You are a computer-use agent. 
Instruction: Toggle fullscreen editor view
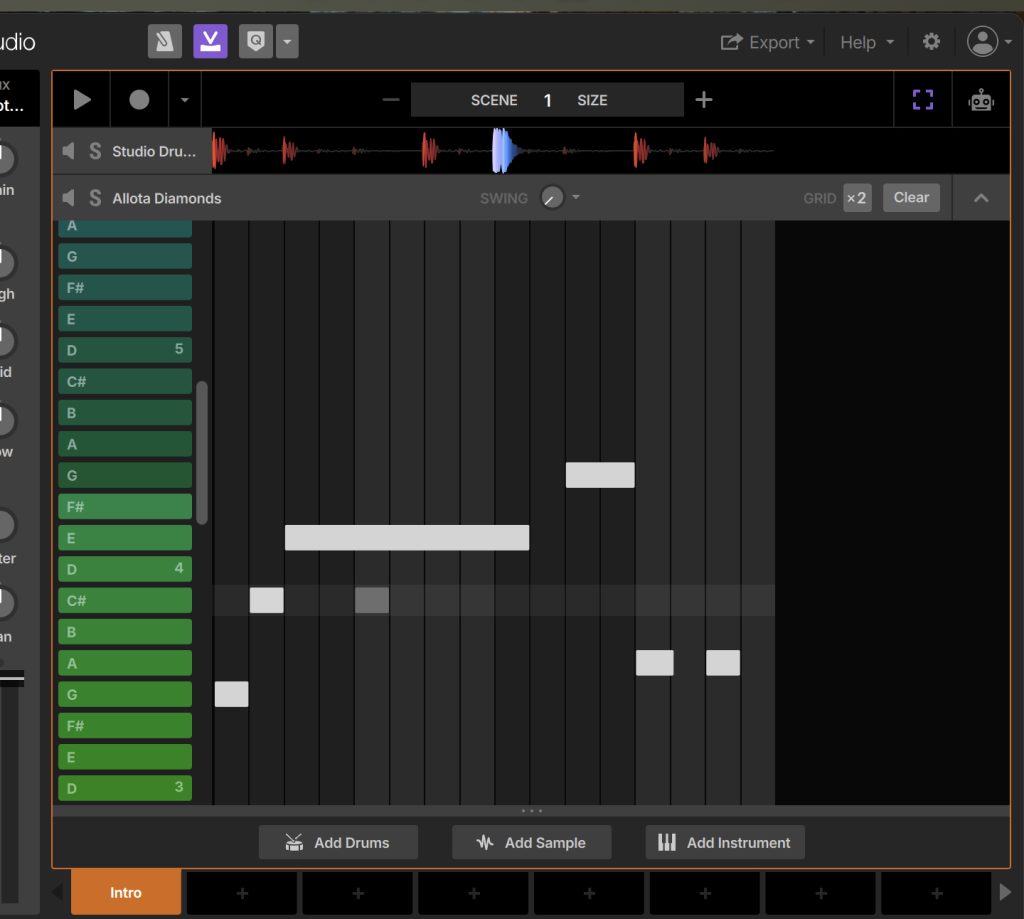click(922, 100)
